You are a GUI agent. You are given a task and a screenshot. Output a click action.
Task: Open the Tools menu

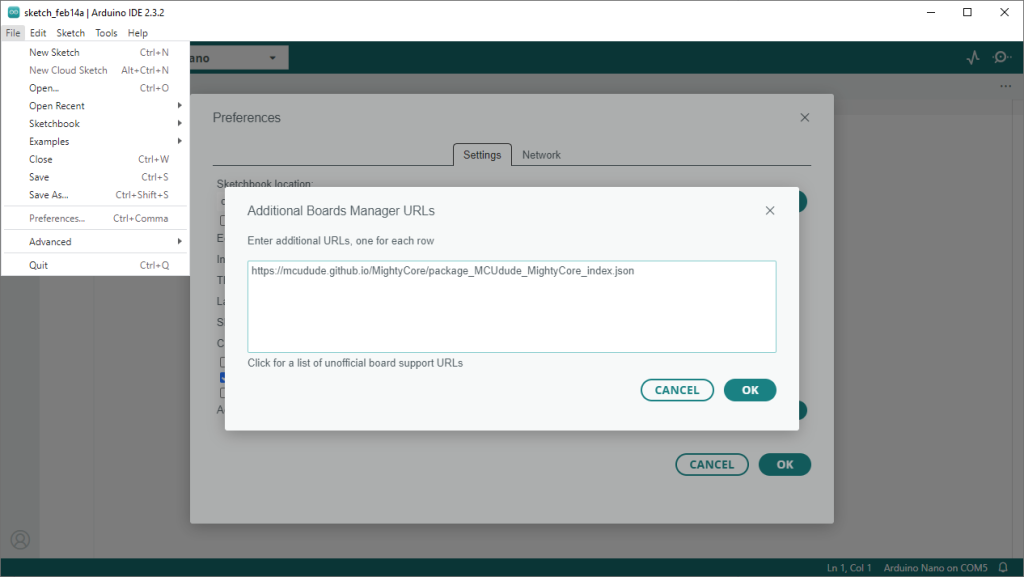106,33
